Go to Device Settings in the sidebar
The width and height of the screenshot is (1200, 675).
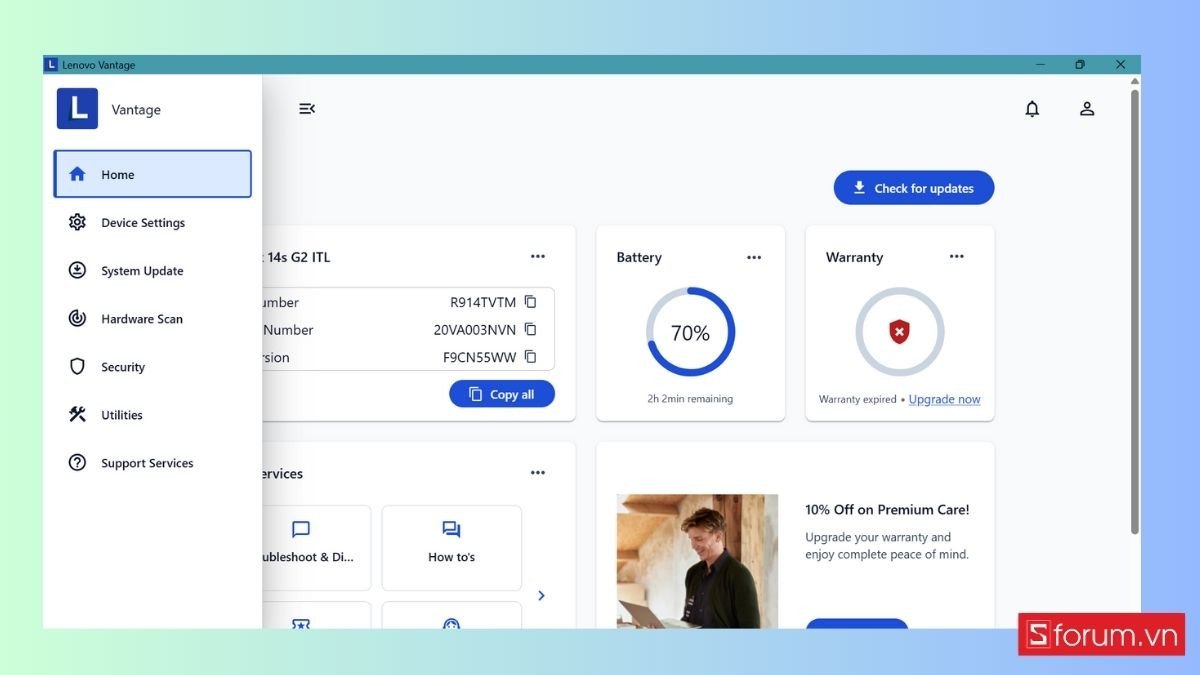(142, 223)
